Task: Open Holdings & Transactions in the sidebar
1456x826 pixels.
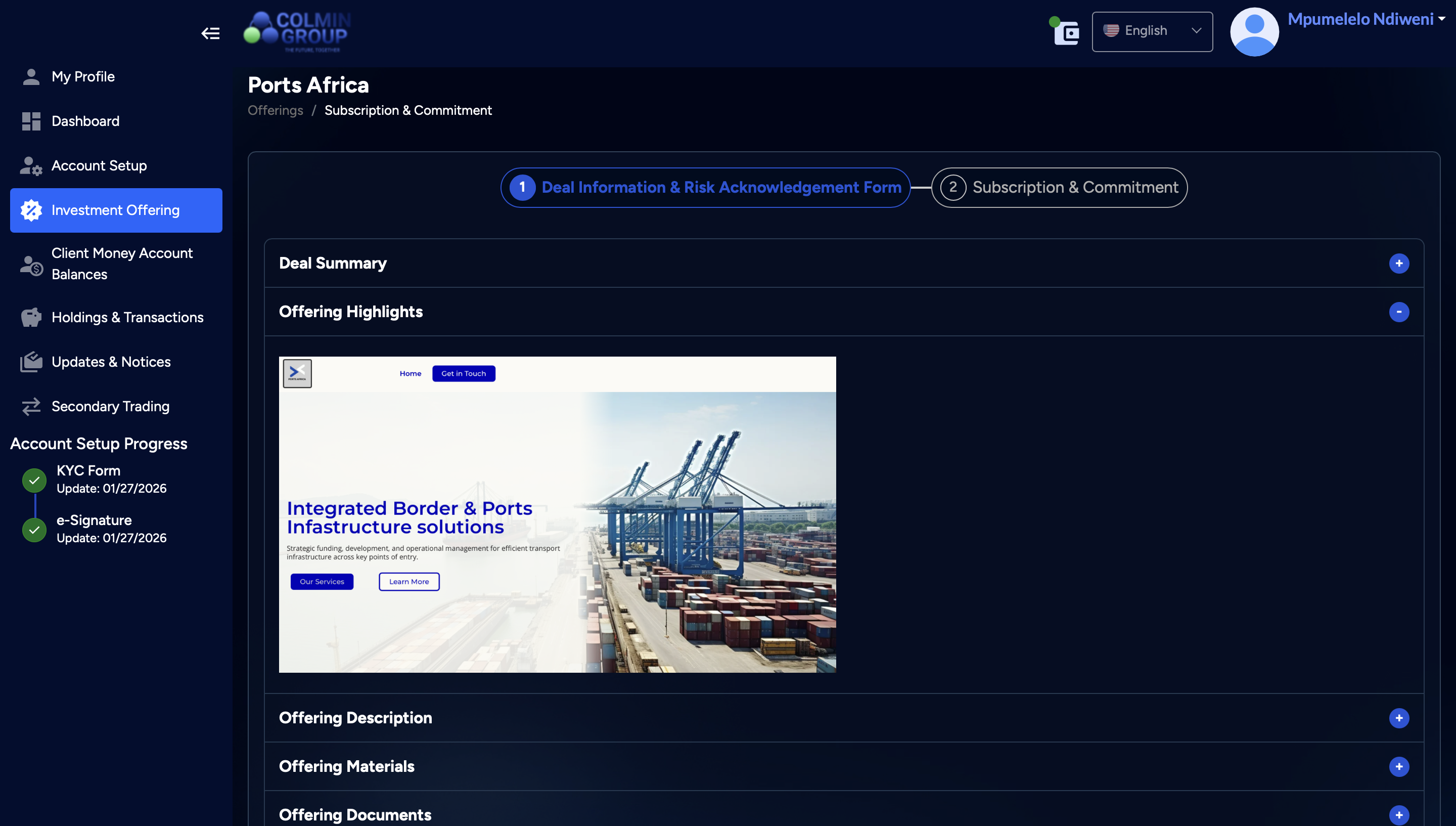Action: (116, 317)
